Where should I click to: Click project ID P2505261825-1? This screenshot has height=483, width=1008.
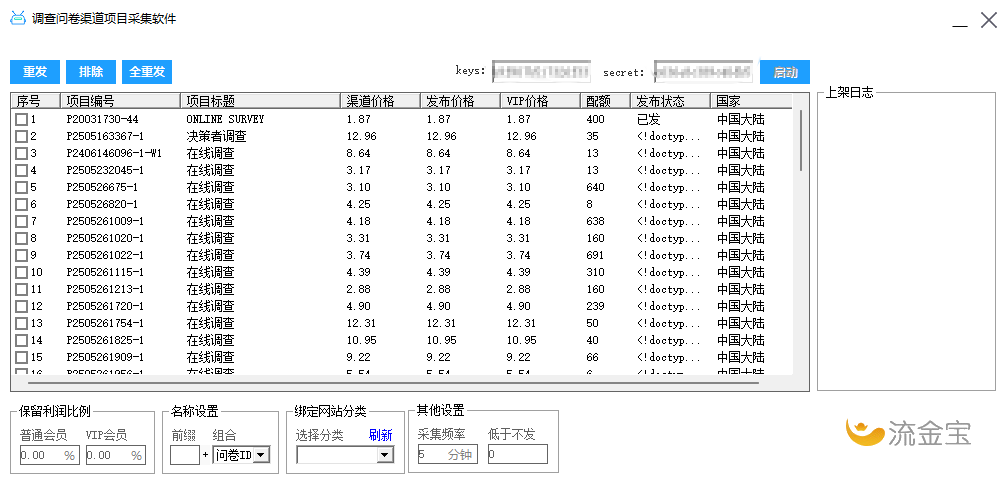pos(105,341)
